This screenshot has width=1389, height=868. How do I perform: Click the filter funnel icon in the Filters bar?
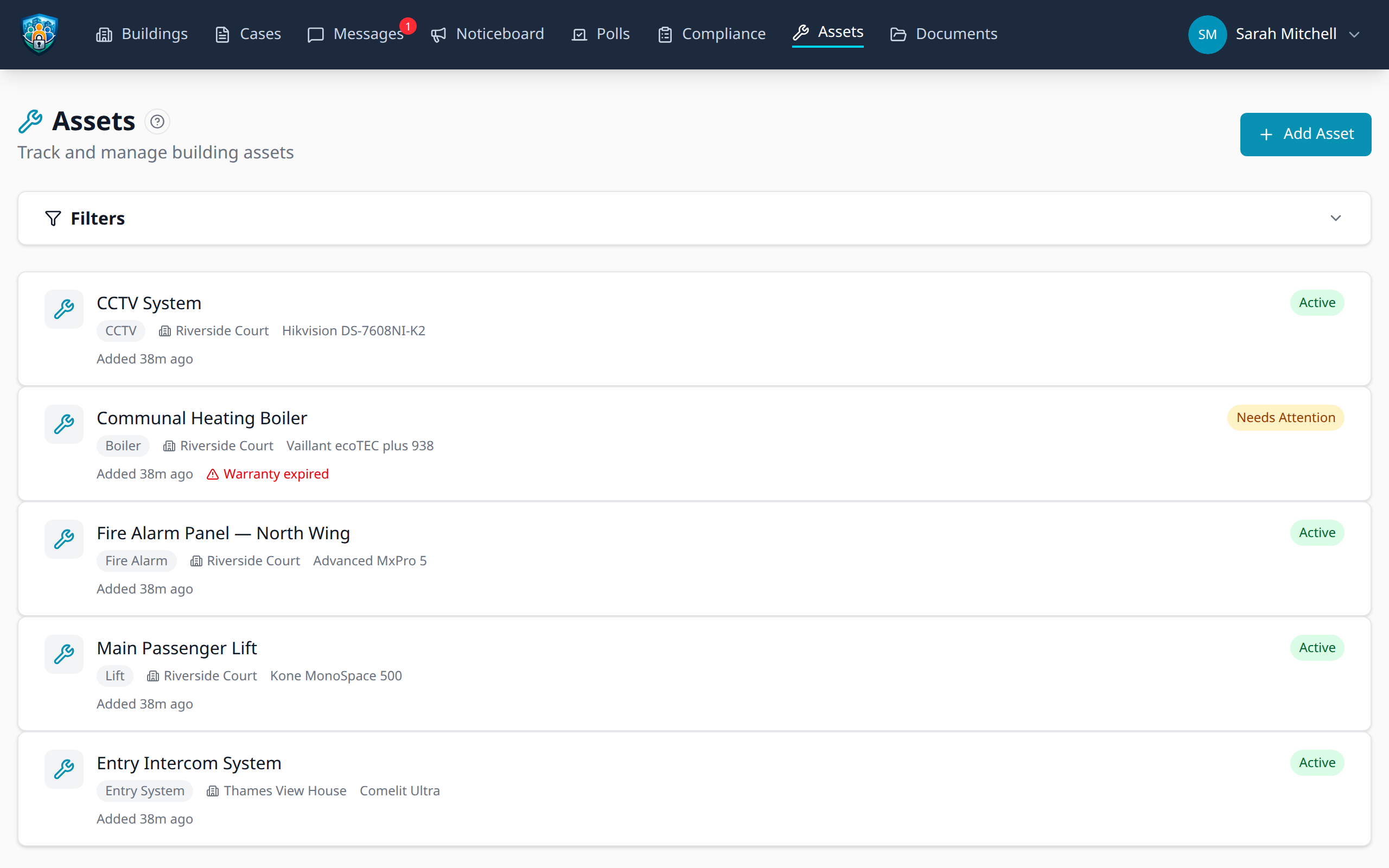[x=52, y=218]
